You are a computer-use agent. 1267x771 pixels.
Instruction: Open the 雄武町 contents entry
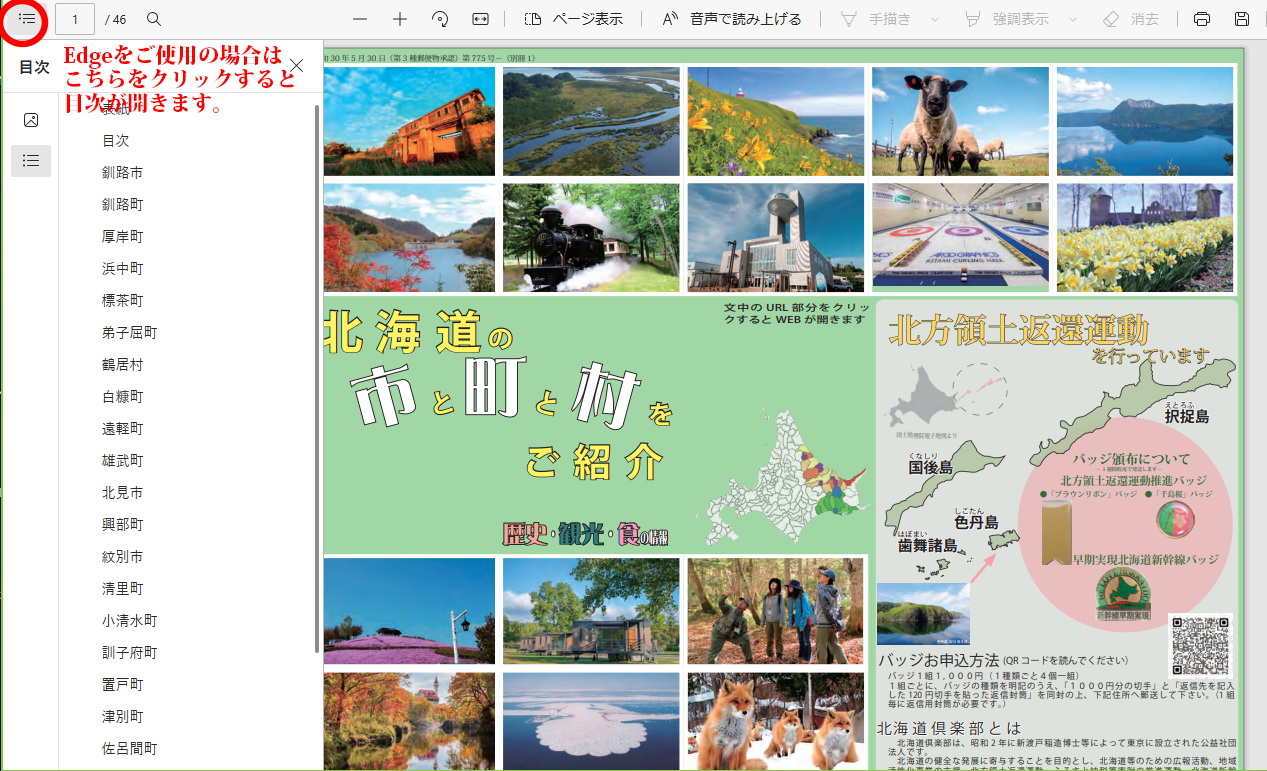tap(122, 461)
